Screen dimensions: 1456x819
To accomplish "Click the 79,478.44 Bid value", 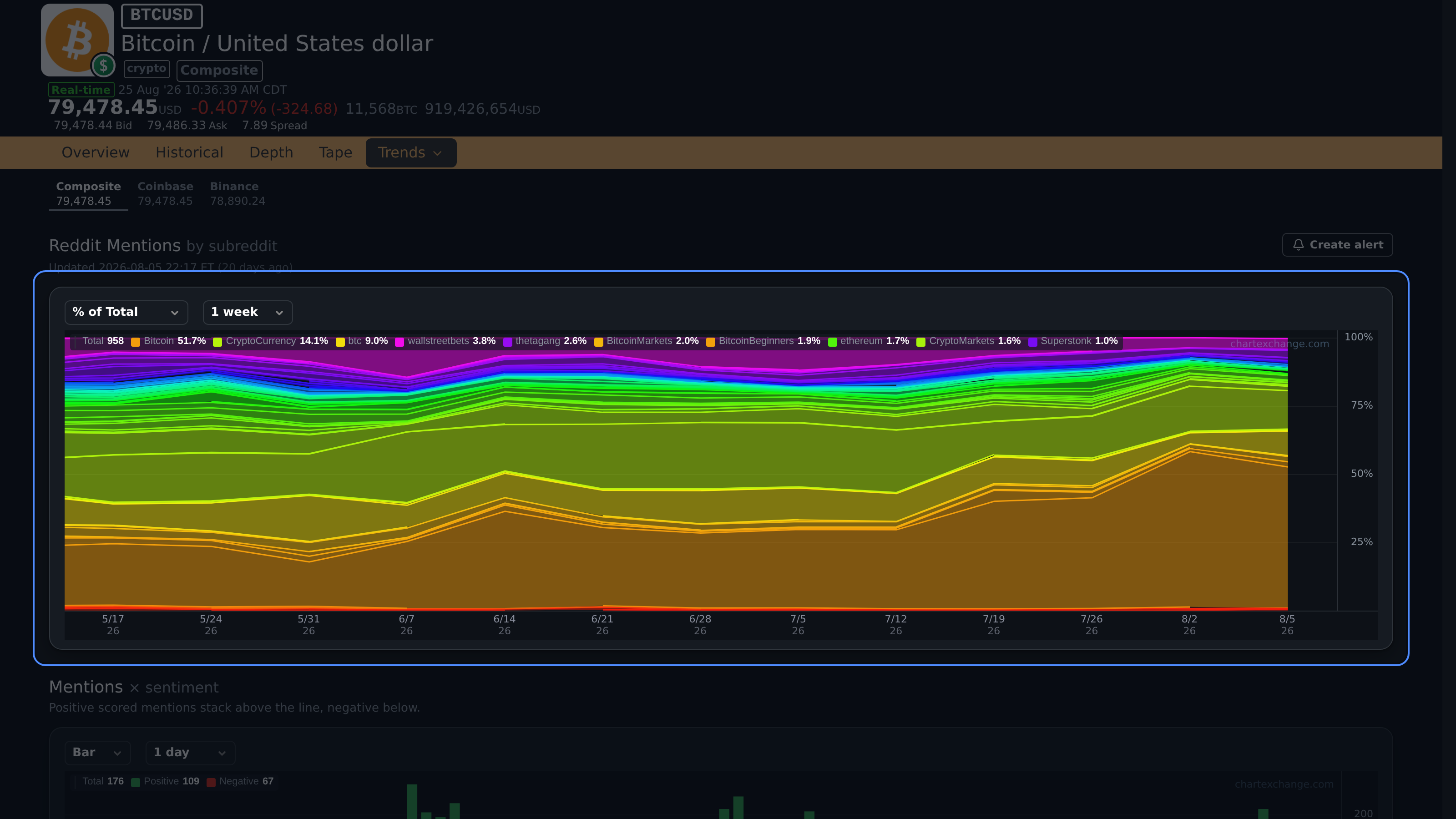I will click(x=93, y=126).
